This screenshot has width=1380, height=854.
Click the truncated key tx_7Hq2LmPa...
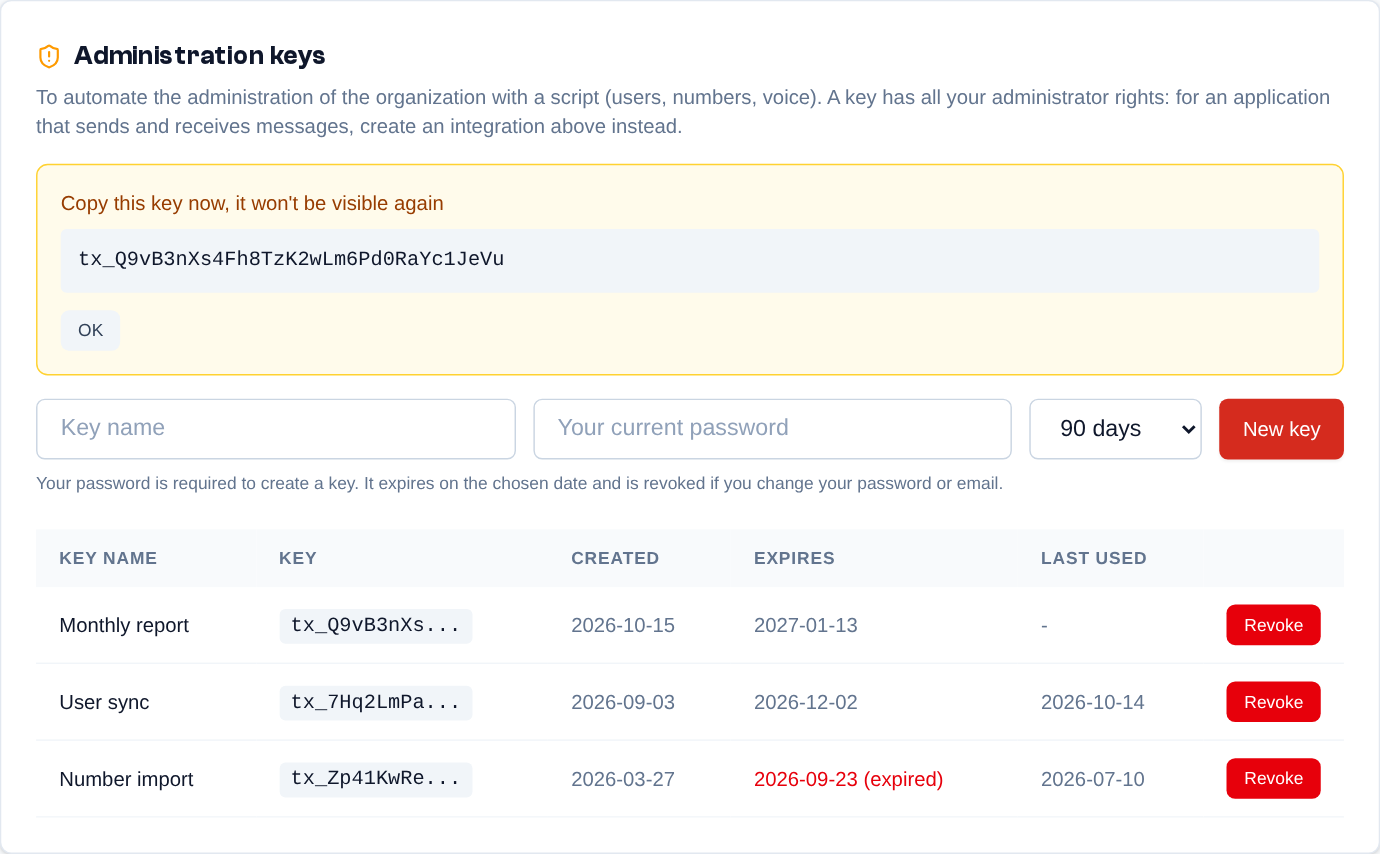[x=376, y=703]
